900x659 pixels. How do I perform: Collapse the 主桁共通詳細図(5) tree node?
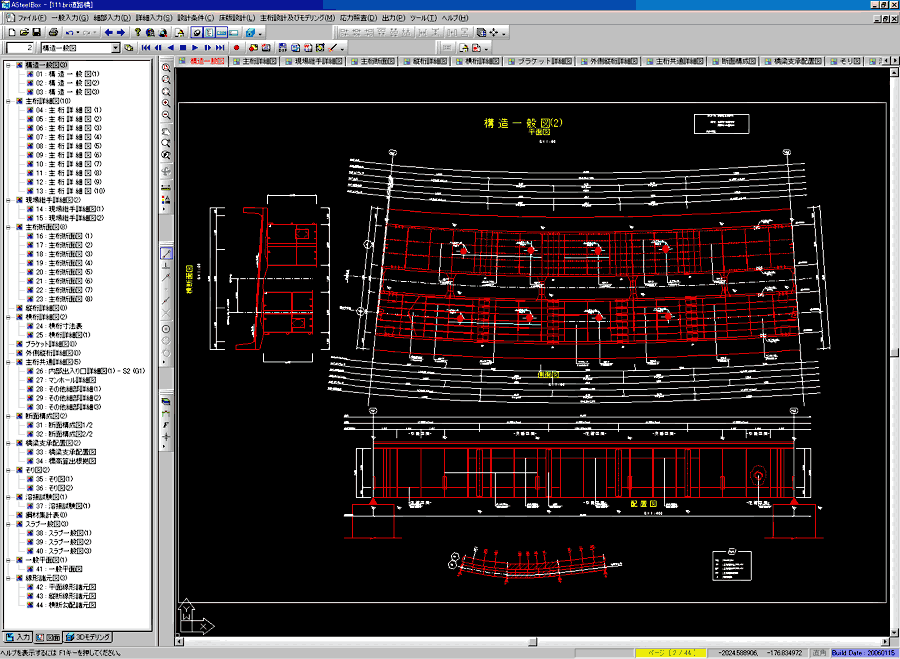[x=9, y=362]
